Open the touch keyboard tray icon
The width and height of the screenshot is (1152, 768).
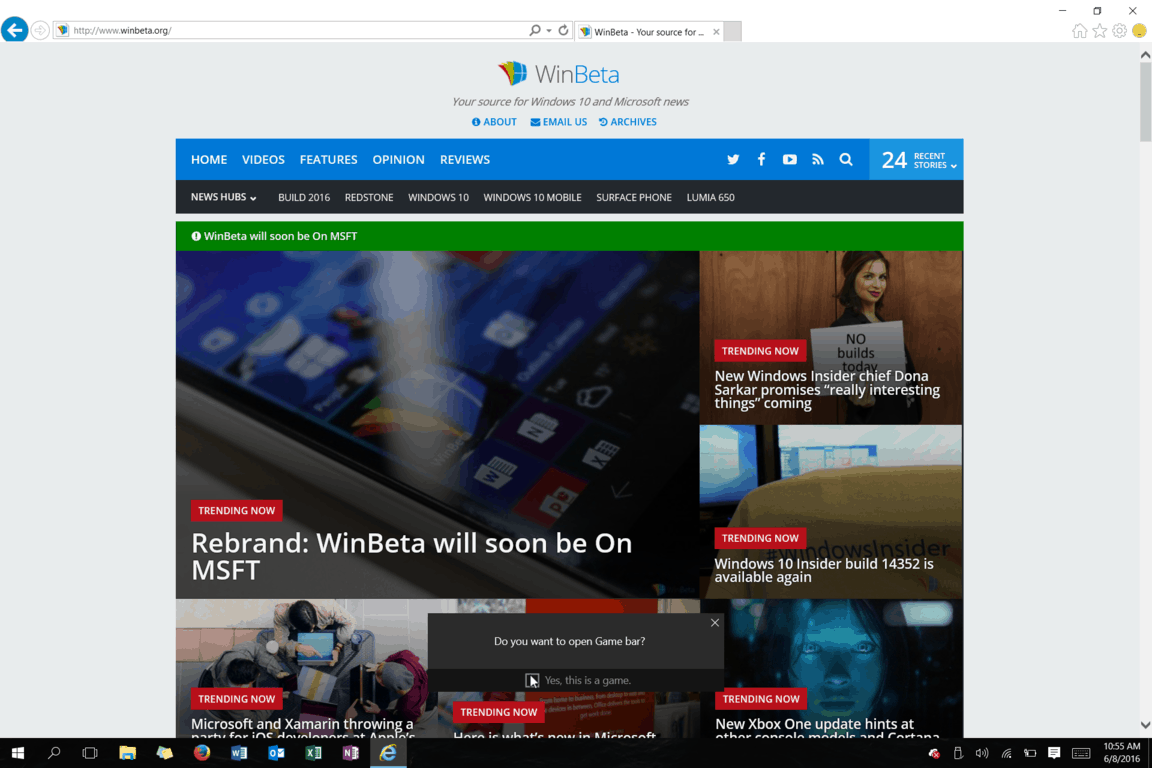(1081, 753)
